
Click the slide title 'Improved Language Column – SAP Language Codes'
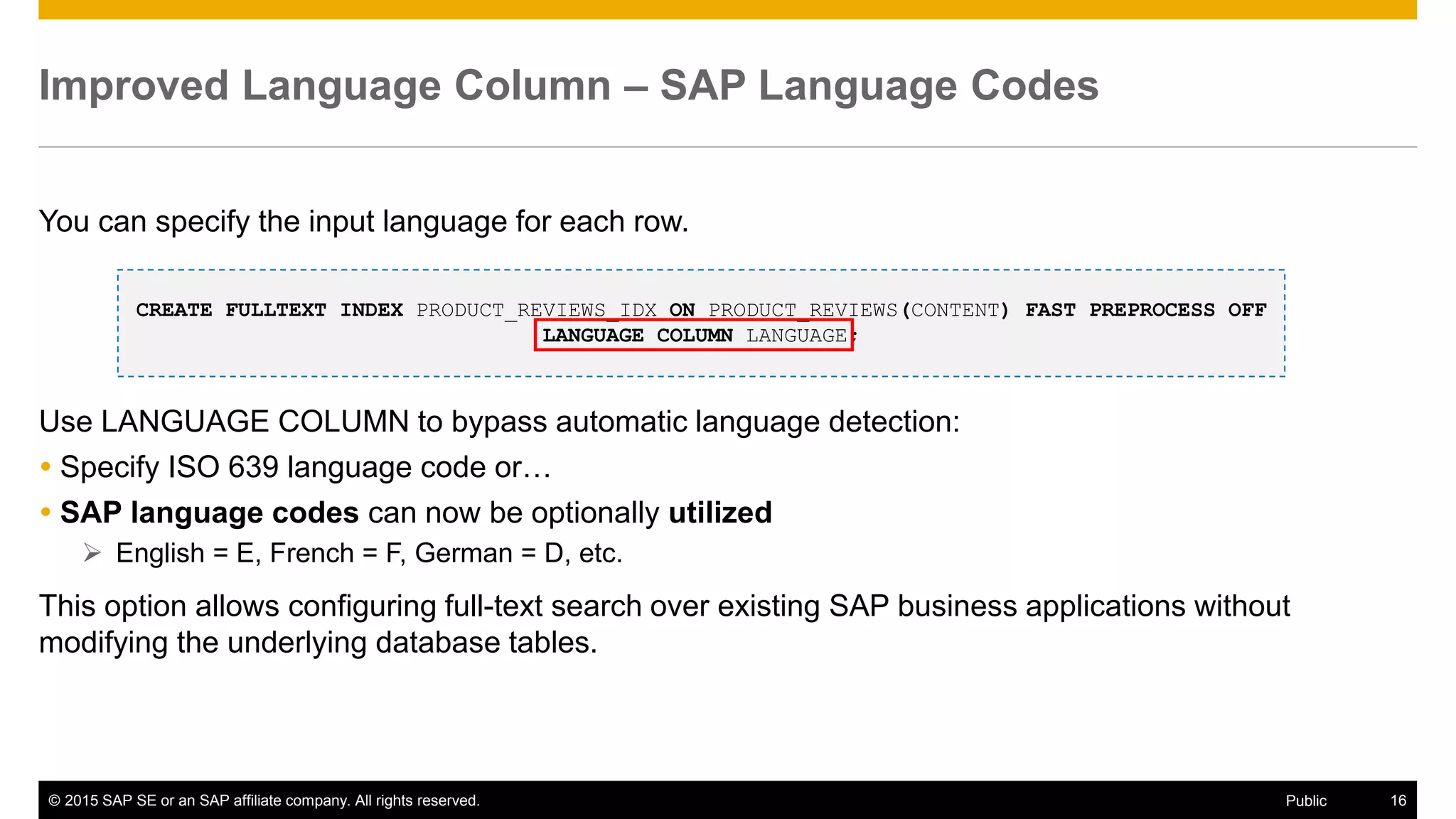pyautogui.click(x=569, y=86)
